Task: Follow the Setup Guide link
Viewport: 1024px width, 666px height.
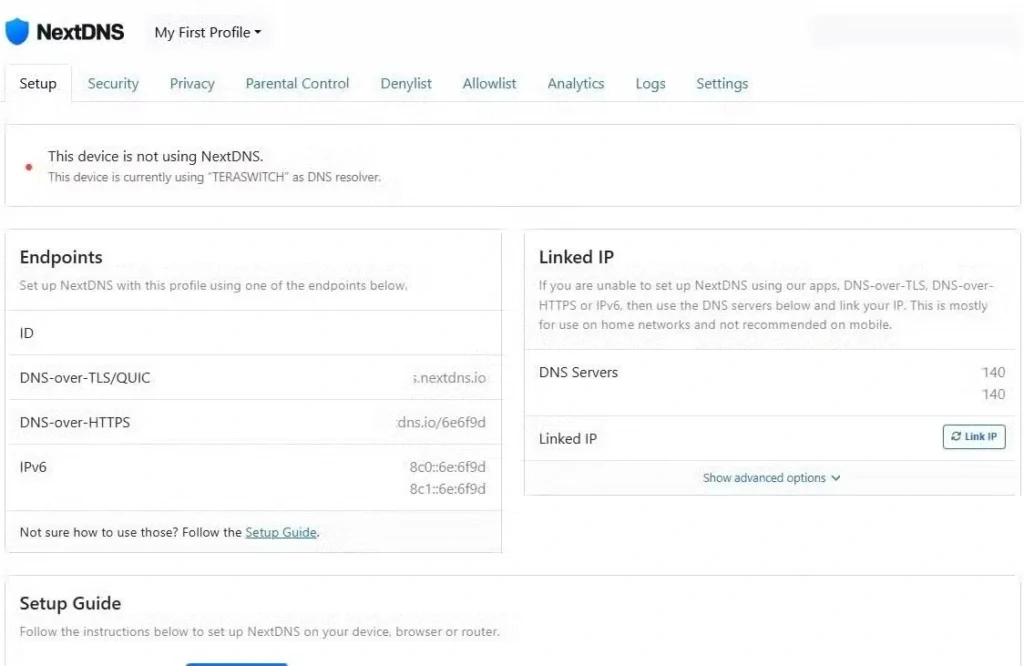Action: (x=281, y=532)
